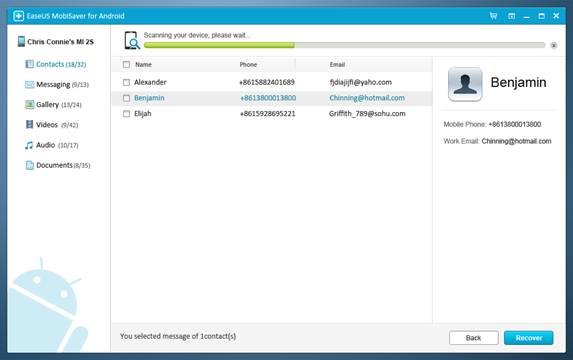Minimize the MobiSaver window
Screen dimensions: 573x360
coord(527,17)
